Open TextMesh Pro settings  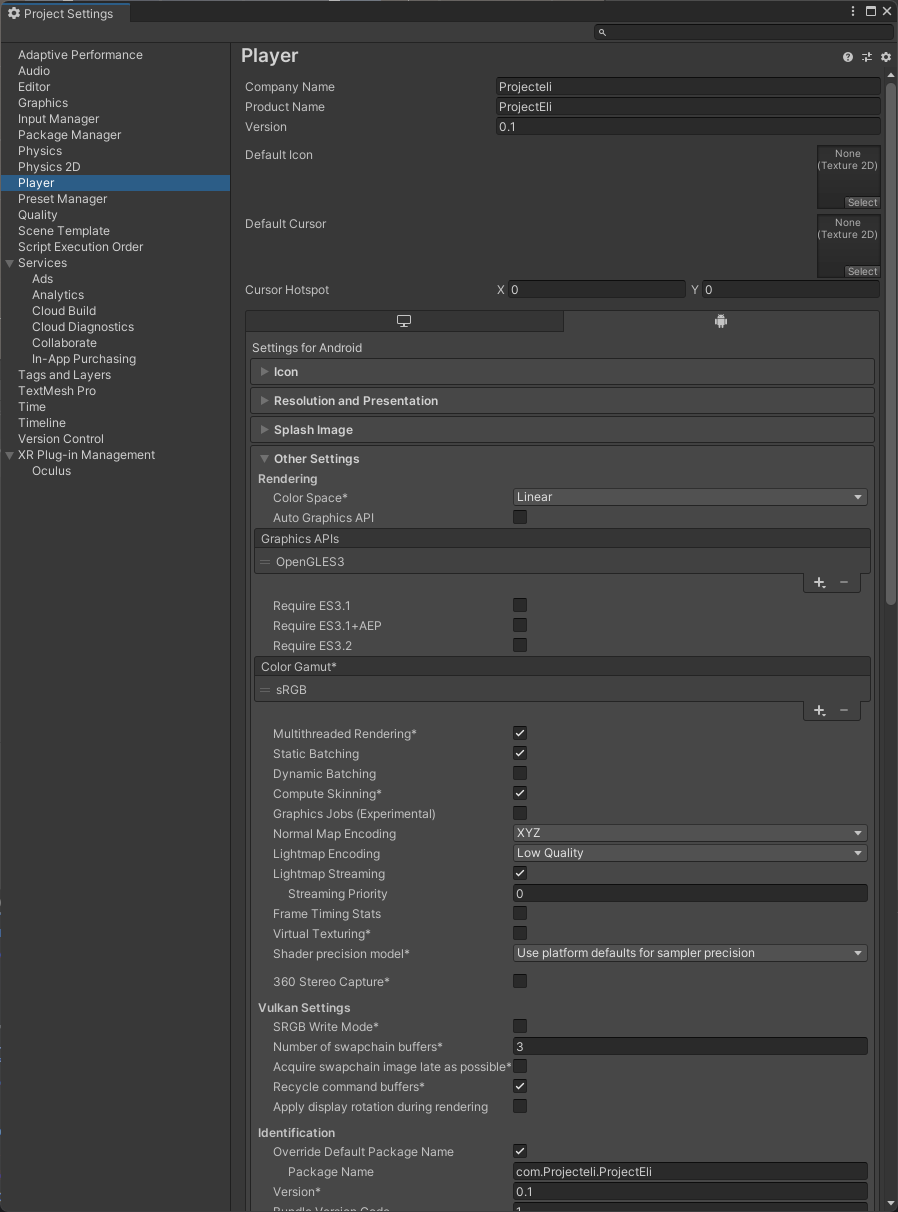(x=57, y=391)
